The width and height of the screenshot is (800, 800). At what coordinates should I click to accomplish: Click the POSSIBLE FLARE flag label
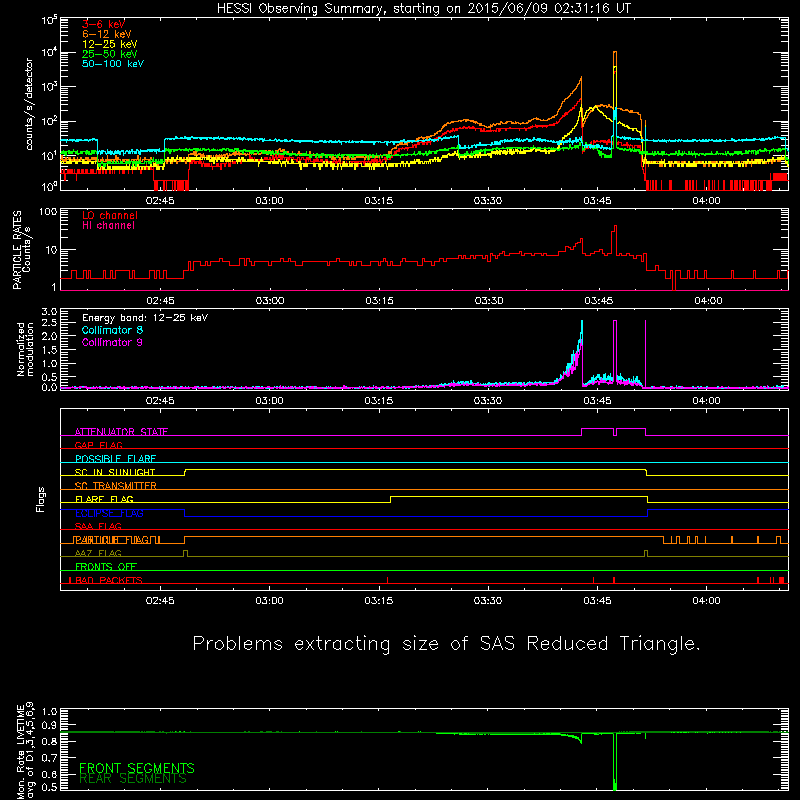(115, 459)
